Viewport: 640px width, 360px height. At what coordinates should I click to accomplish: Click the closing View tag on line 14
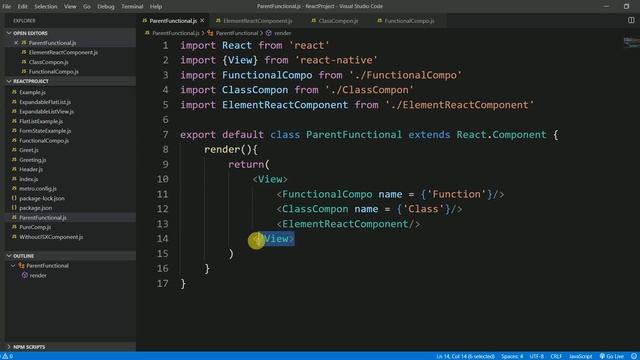[x=273, y=239]
